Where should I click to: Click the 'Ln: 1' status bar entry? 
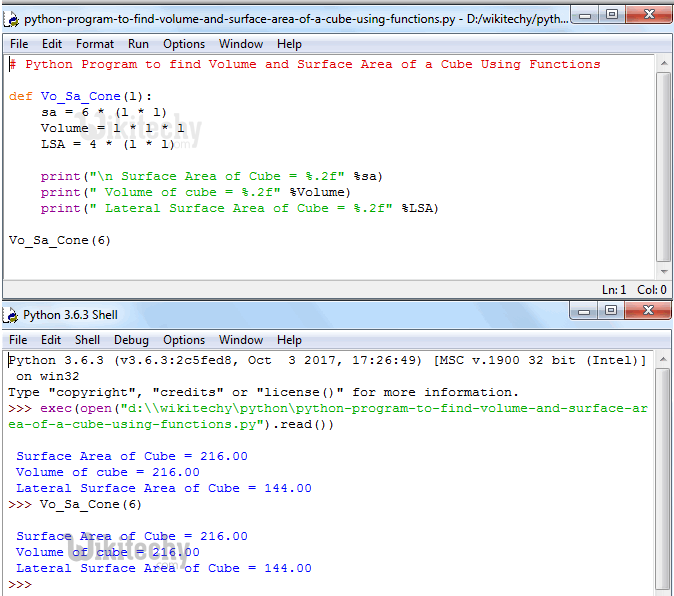point(614,290)
